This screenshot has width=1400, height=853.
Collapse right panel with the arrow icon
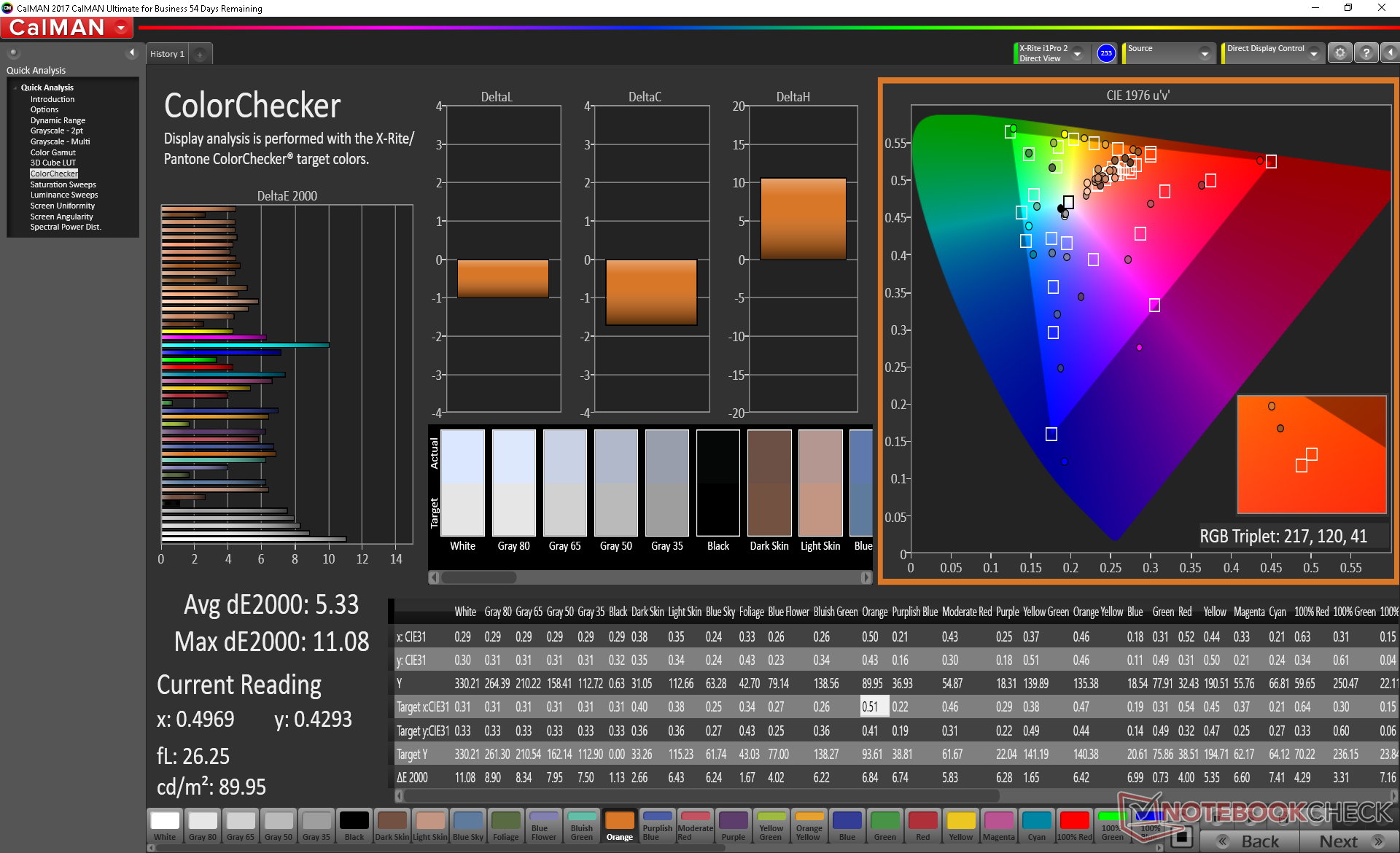(x=1390, y=53)
